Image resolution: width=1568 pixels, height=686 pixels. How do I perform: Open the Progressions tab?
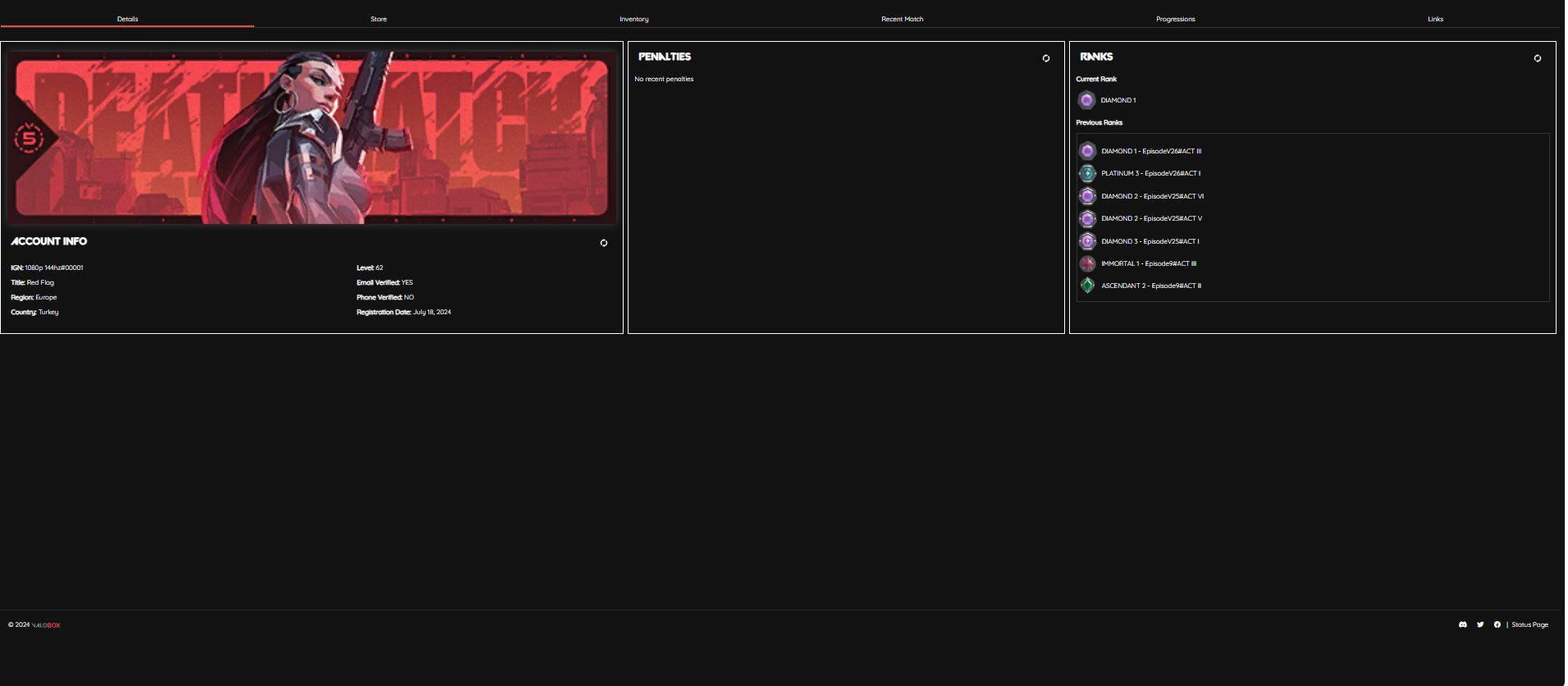1176,19
